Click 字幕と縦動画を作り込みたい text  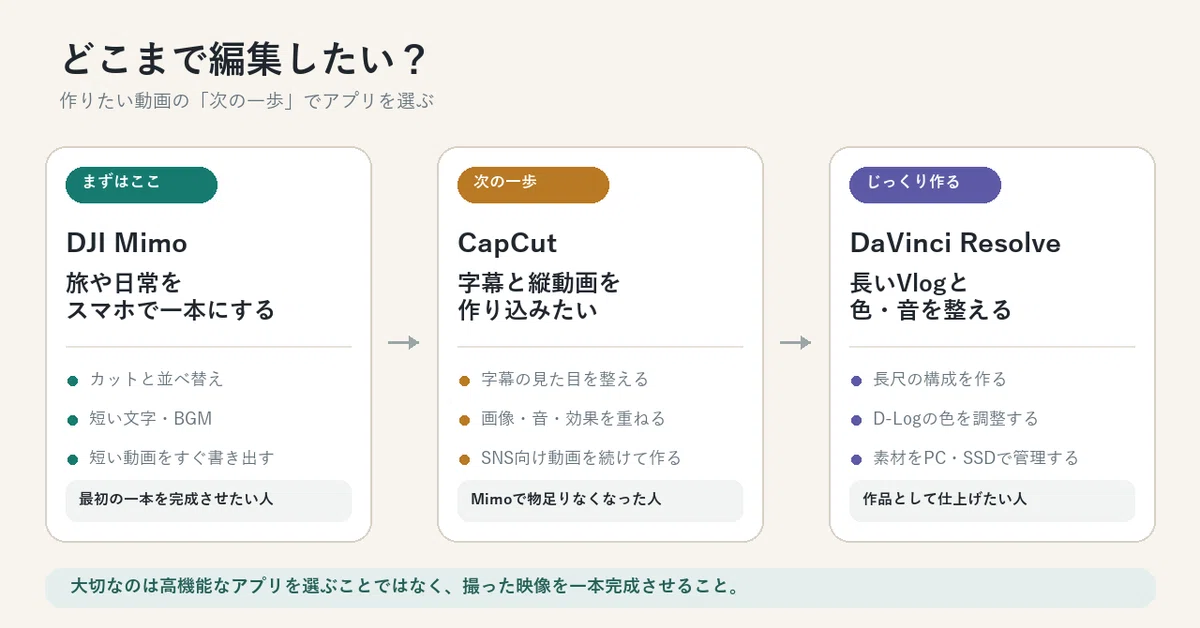[x=539, y=297]
